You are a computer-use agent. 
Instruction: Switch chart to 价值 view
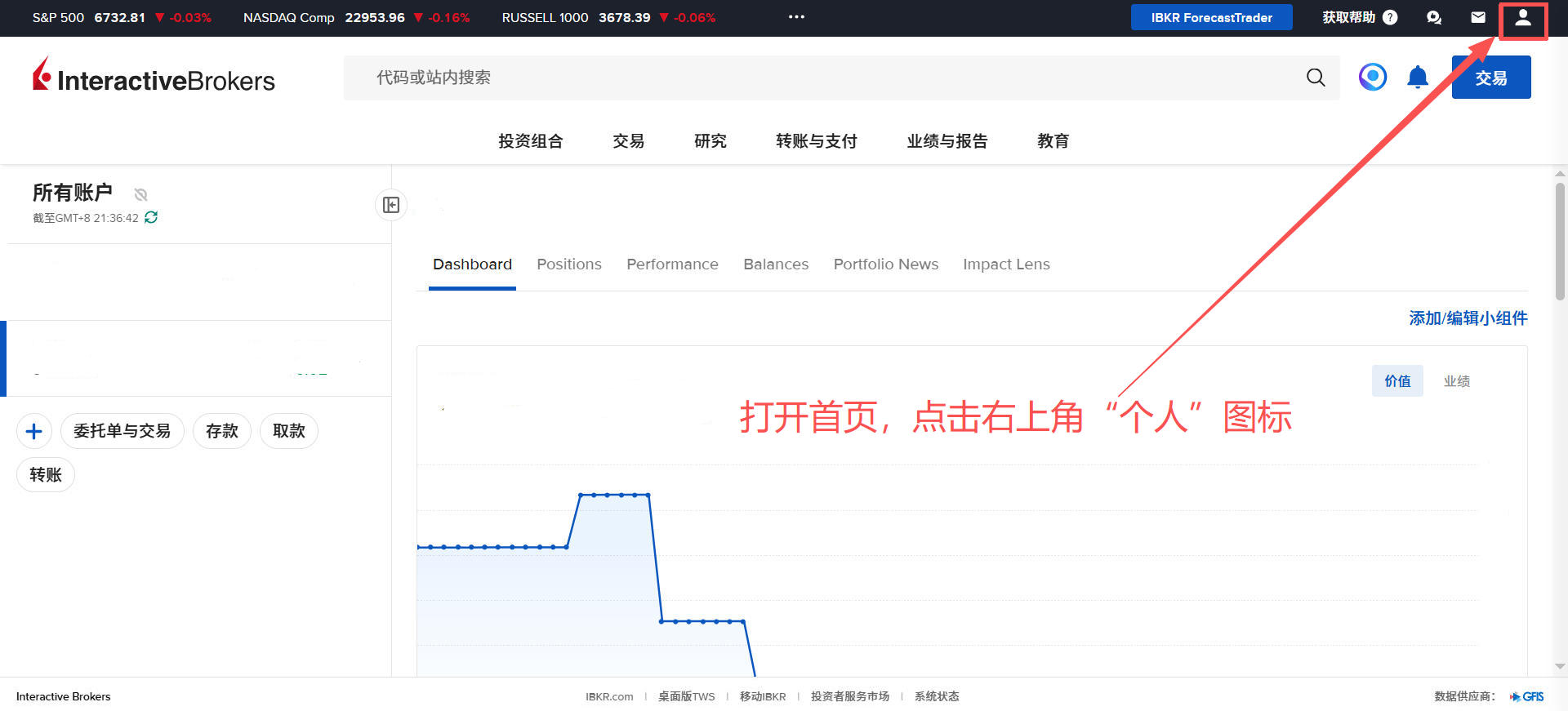1397,381
